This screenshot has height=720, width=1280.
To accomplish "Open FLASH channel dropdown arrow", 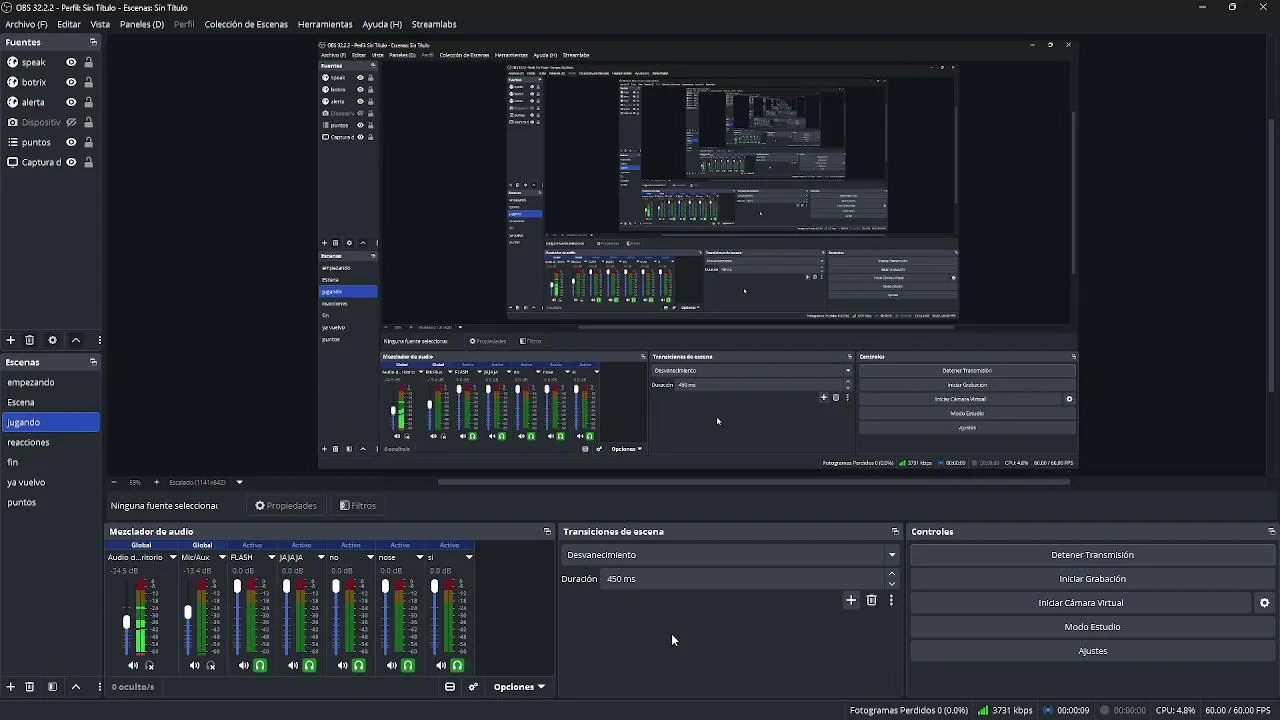I will pyautogui.click(x=271, y=557).
